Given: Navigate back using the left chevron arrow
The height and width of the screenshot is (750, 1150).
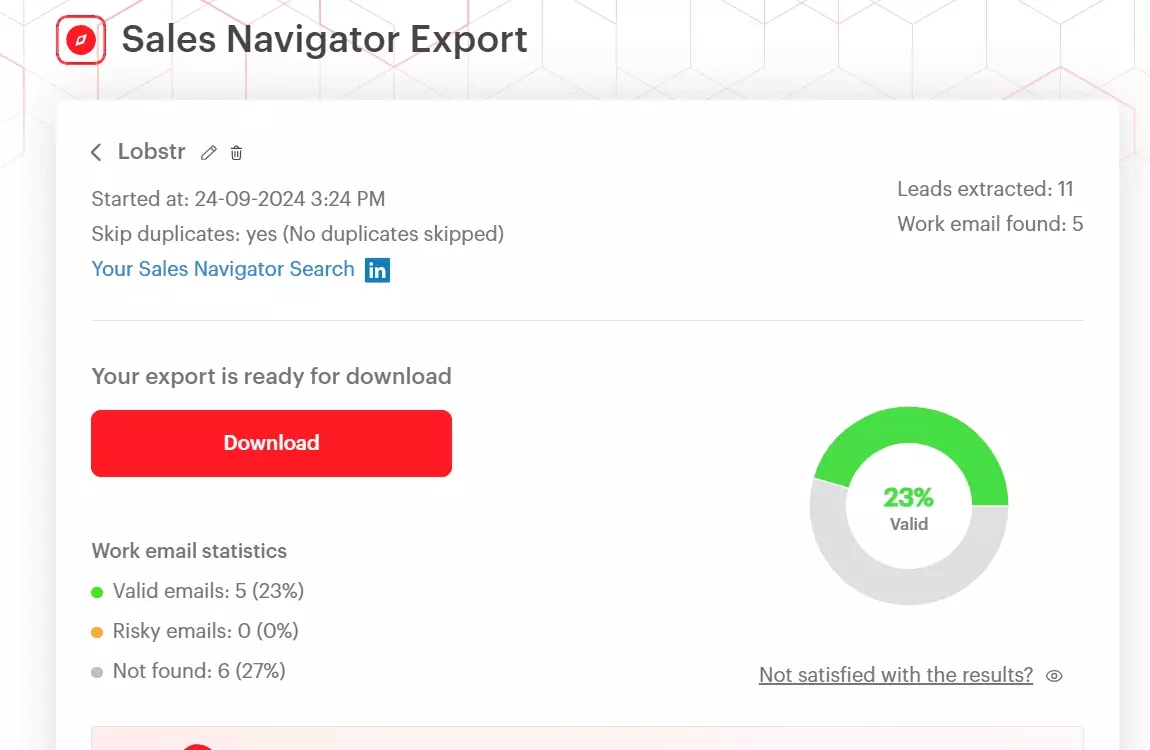Looking at the screenshot, I should pyautogui.click(x=96, y=151).
